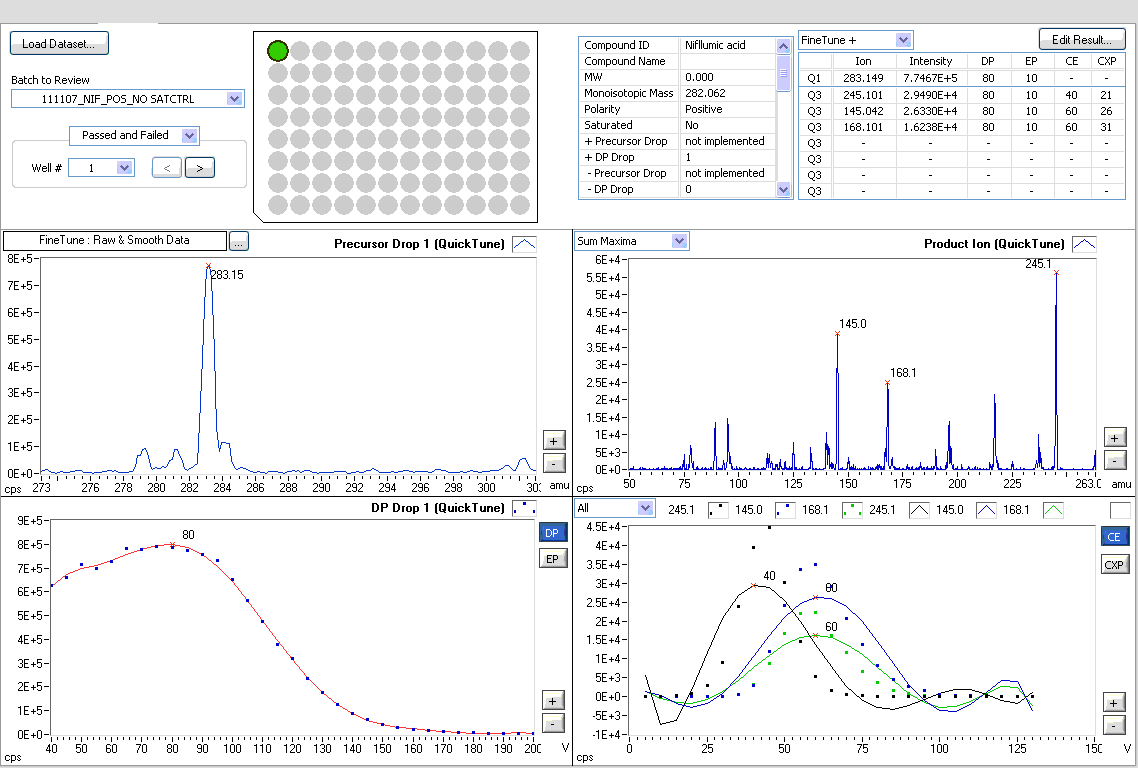
Task: Click the Intensity column header
Action: coord(930,61)
